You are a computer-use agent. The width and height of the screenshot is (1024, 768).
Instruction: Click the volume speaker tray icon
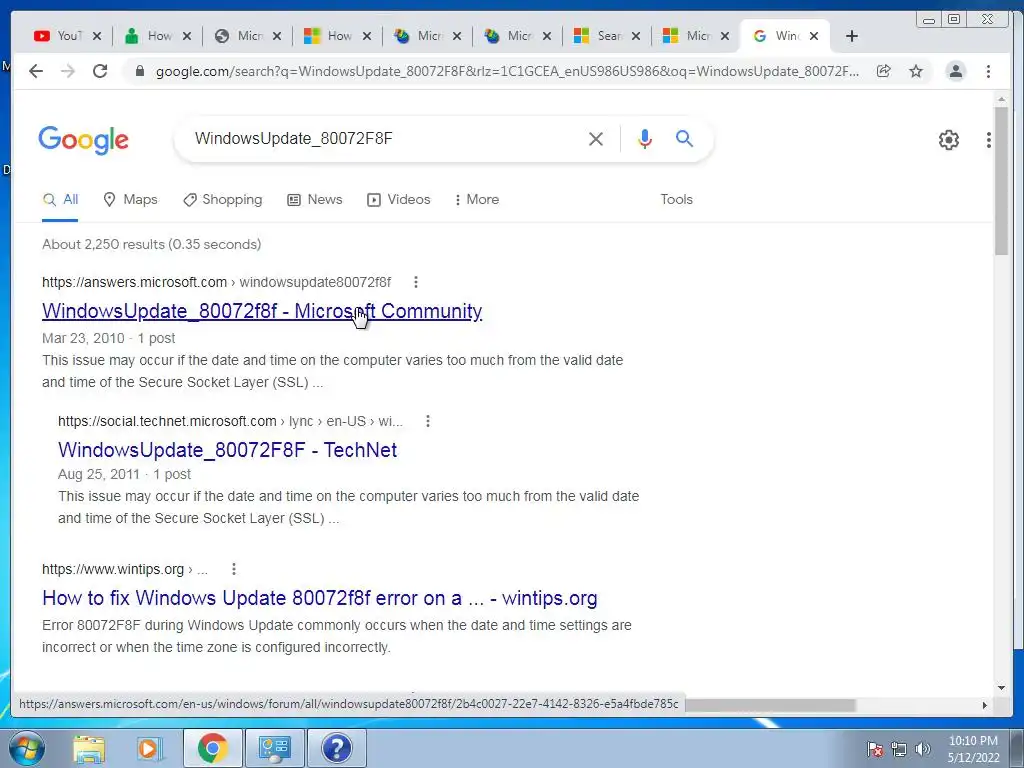(923, 749)
